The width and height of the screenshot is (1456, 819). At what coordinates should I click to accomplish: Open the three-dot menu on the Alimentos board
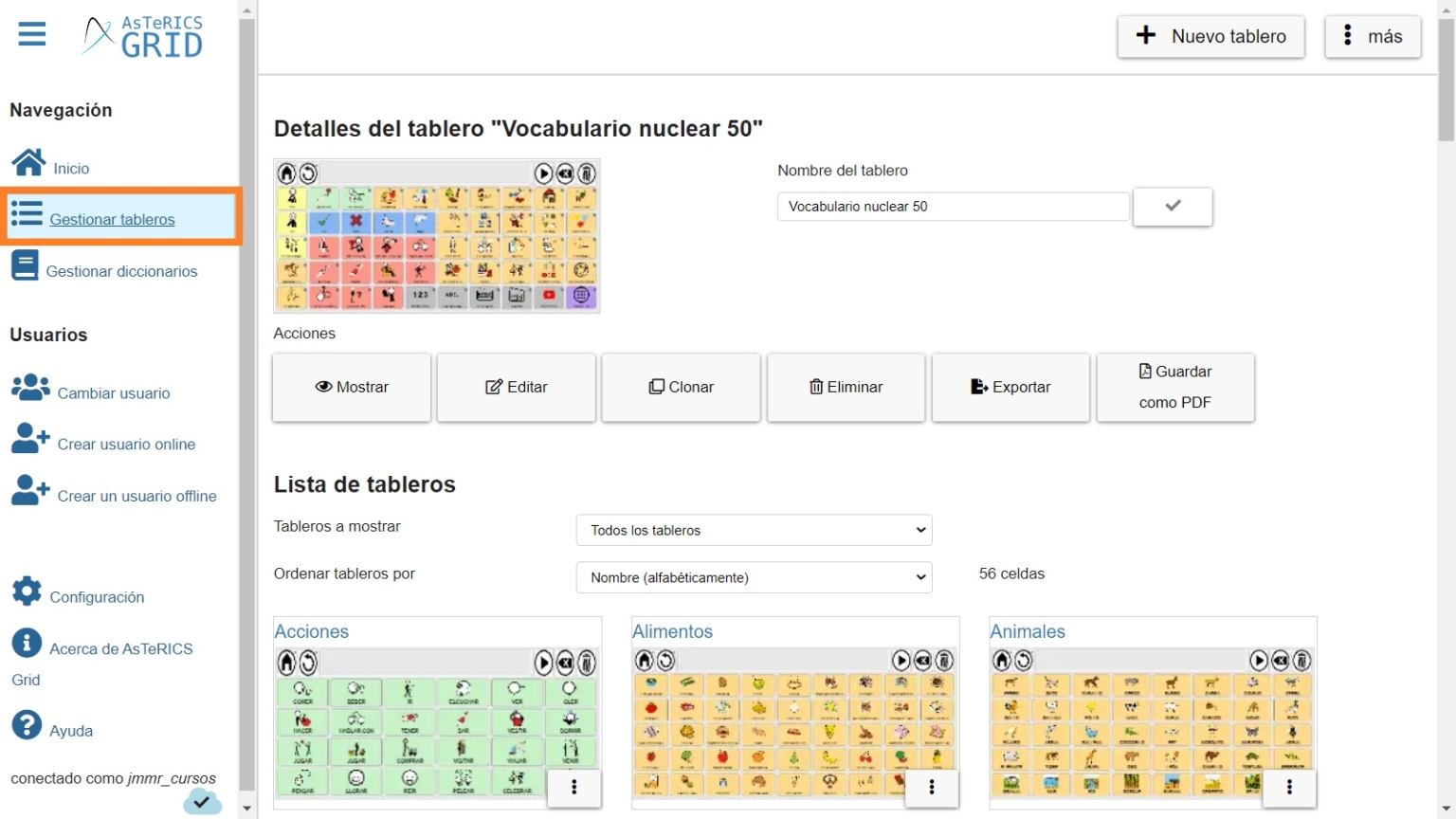[931, 788]
